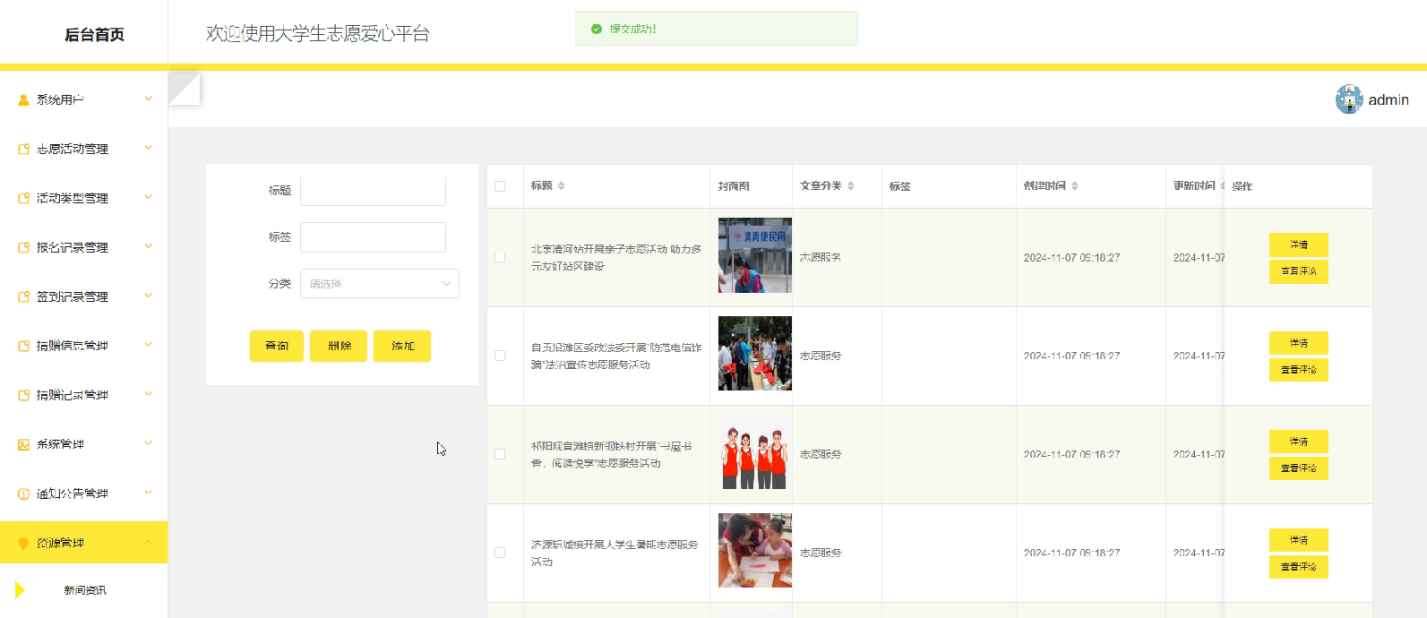Click the admin username text

point(1389,99)
